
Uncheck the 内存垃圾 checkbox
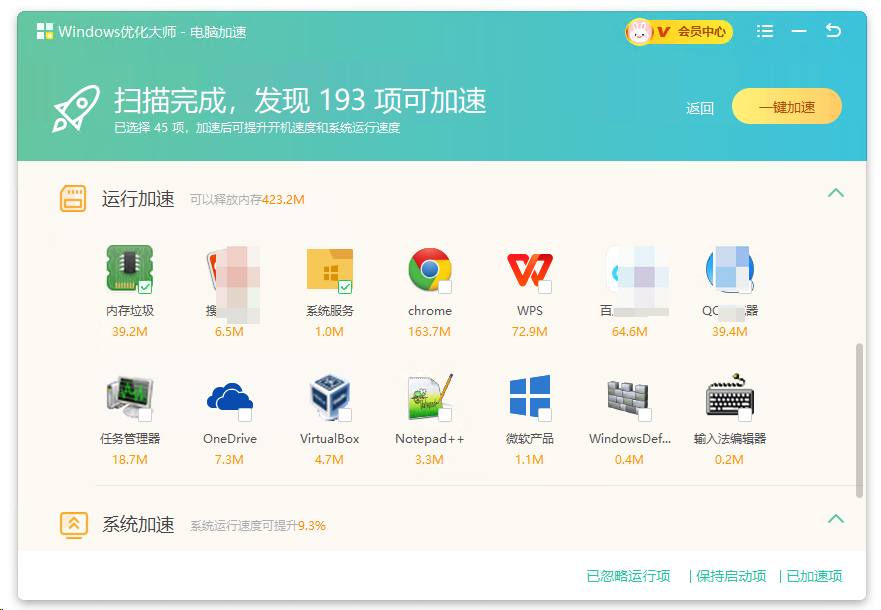coord(145,287)
